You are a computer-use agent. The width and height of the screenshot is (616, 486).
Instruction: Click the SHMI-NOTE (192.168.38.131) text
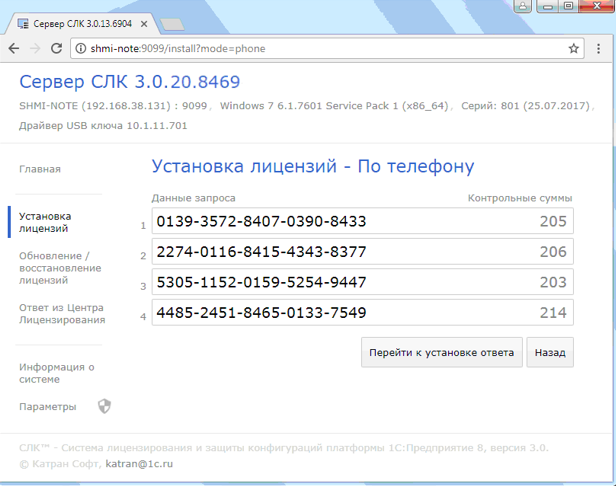[x=95, y=106]
